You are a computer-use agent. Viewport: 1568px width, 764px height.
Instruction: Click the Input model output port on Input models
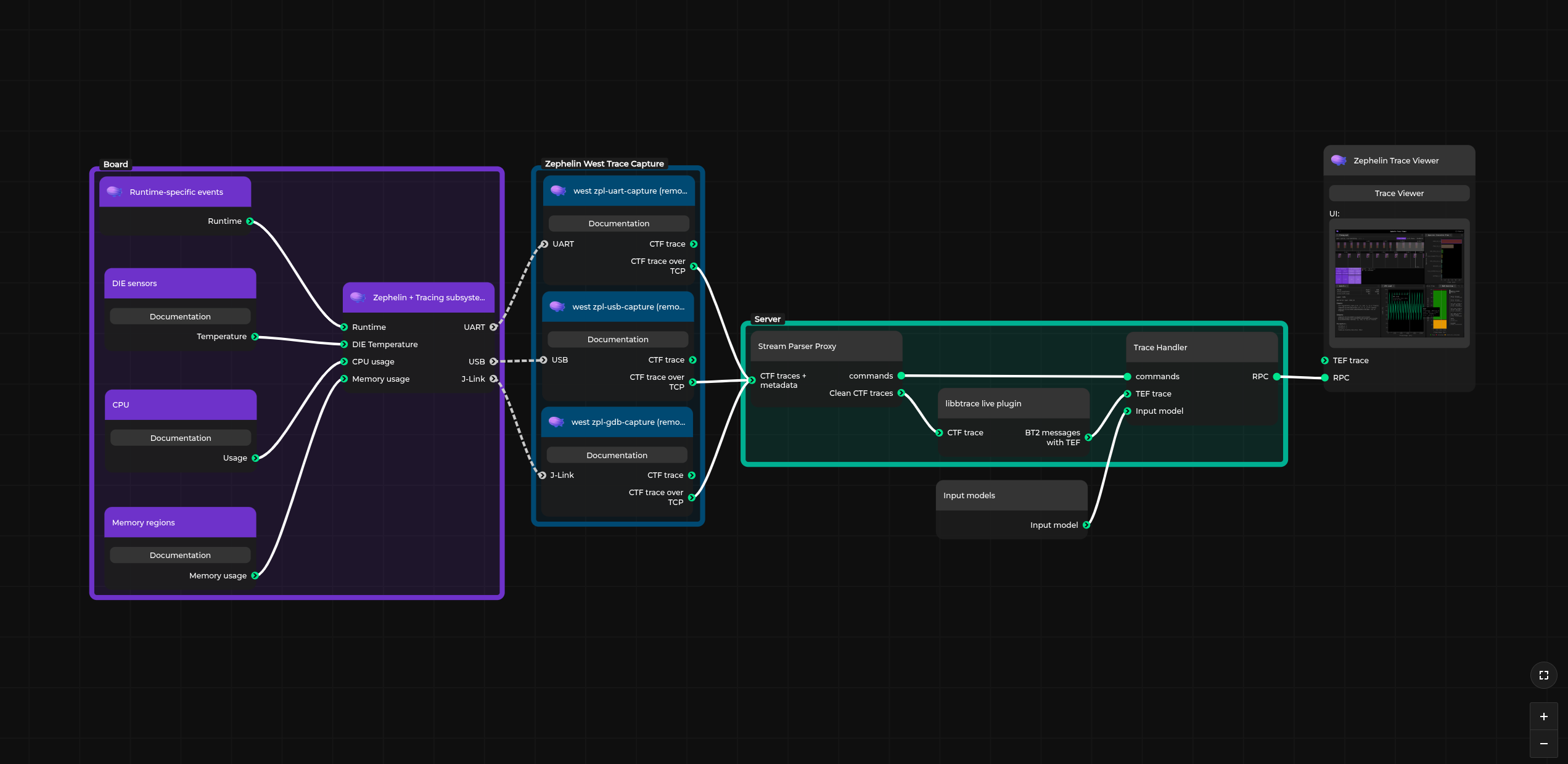coord(1086,525)
